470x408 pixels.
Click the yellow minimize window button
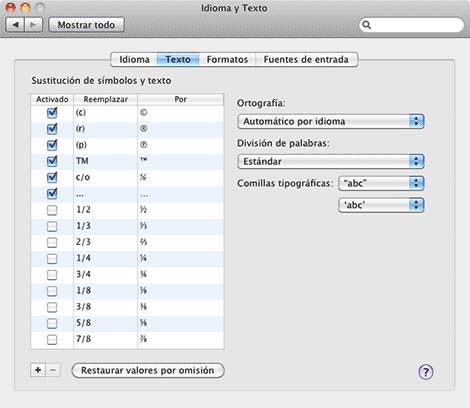click(x=25, y=7)
